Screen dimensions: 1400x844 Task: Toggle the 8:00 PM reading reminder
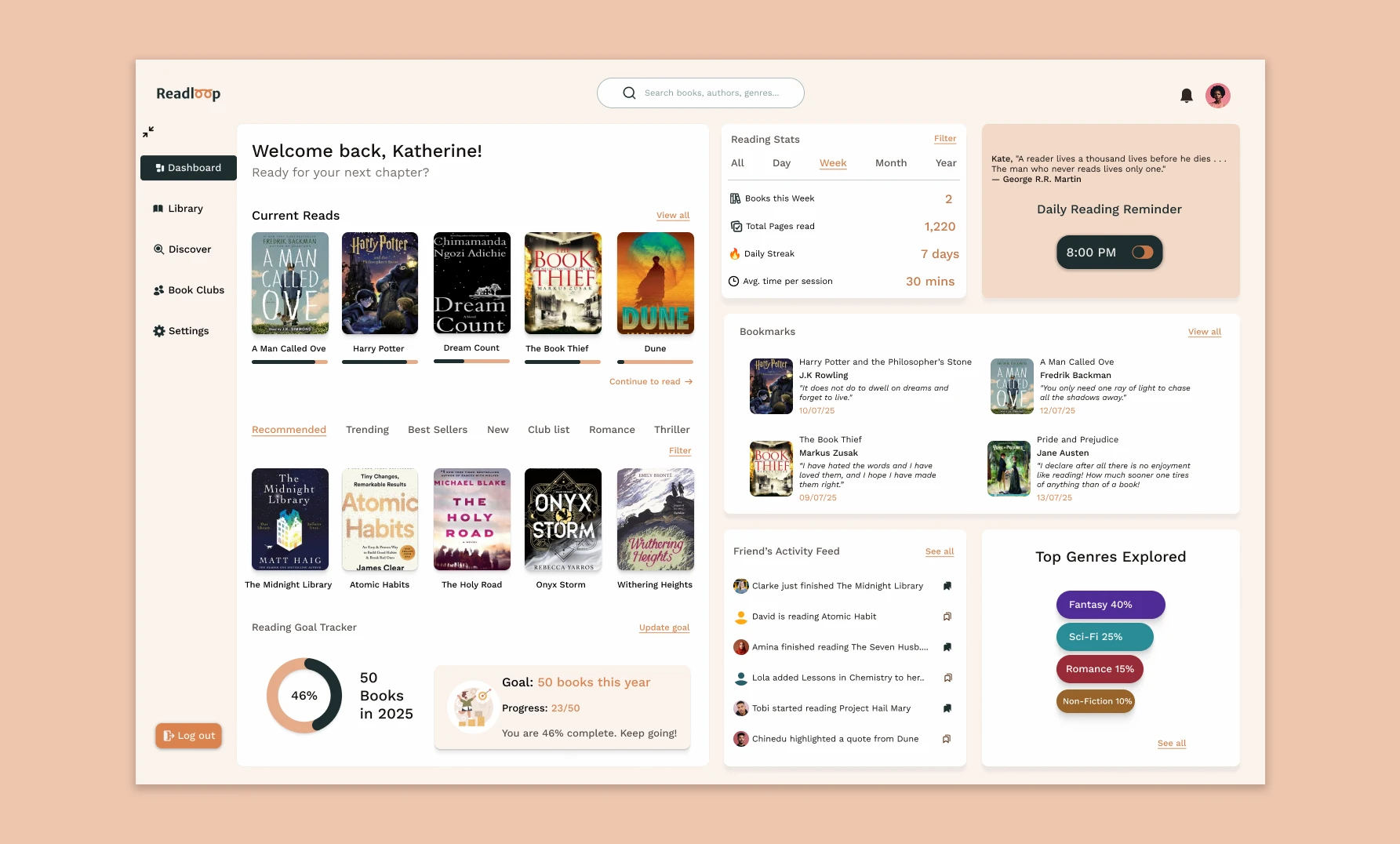point(1143,253)
